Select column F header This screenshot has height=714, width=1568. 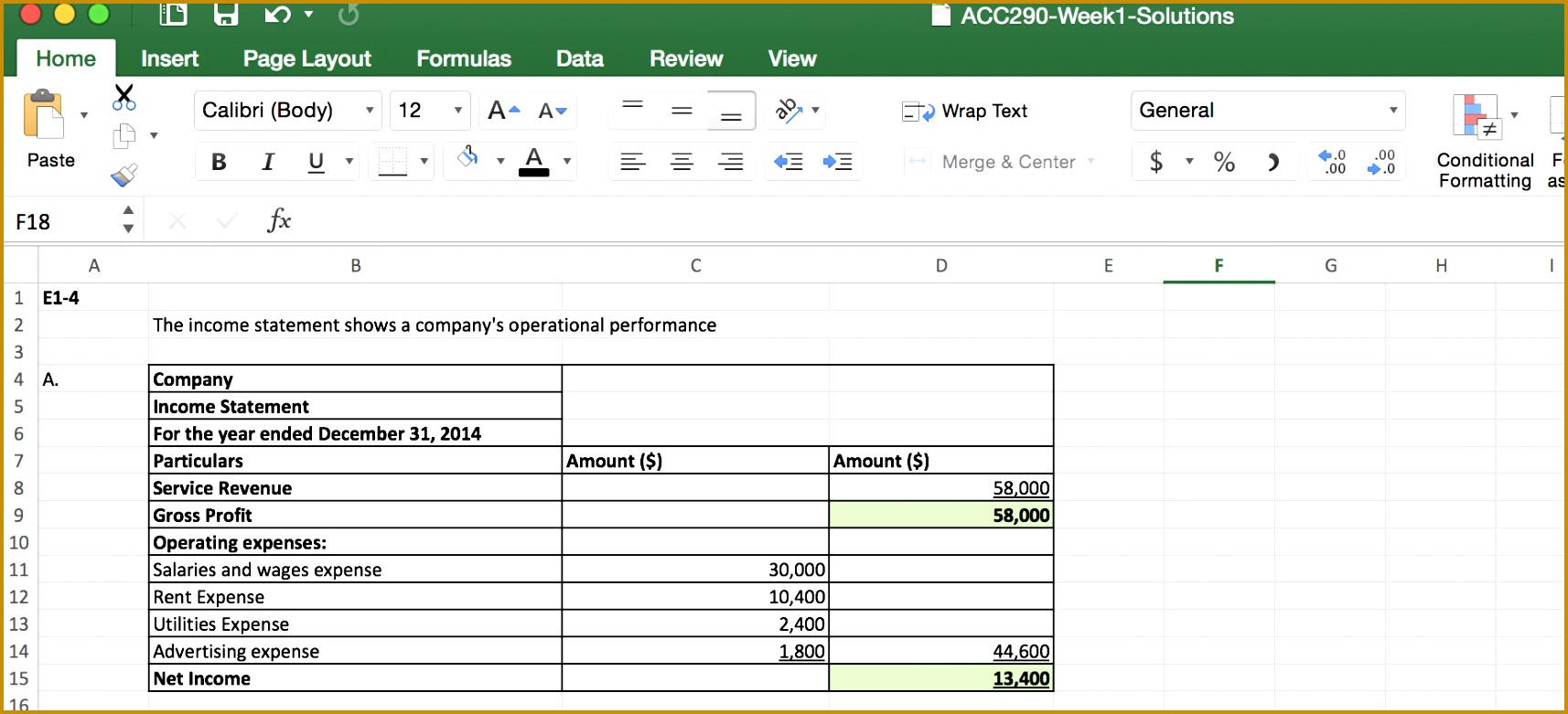[x=1219, y=265]
